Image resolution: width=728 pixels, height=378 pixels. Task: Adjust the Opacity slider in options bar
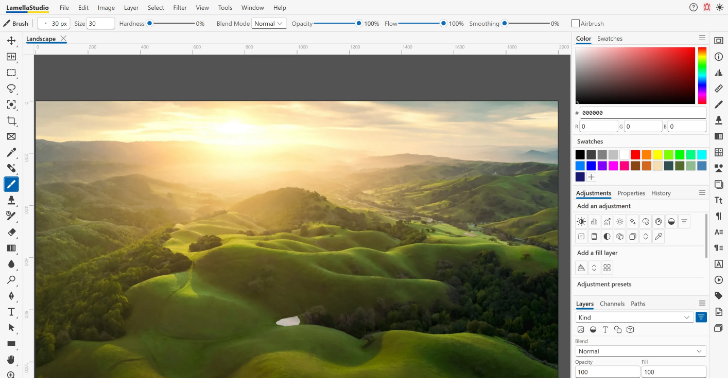337,23
